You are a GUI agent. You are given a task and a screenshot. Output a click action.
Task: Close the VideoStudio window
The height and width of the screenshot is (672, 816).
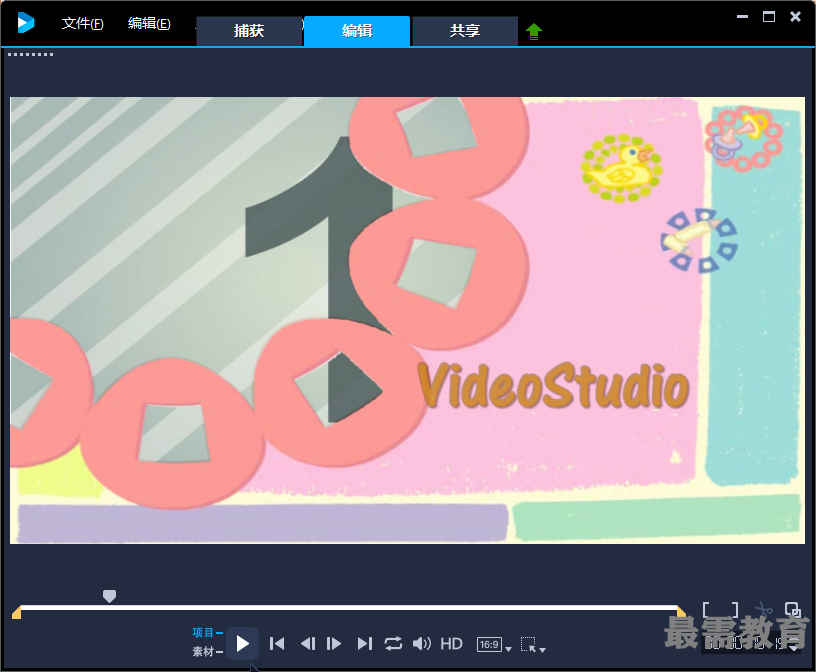click(x=795, y=17)
